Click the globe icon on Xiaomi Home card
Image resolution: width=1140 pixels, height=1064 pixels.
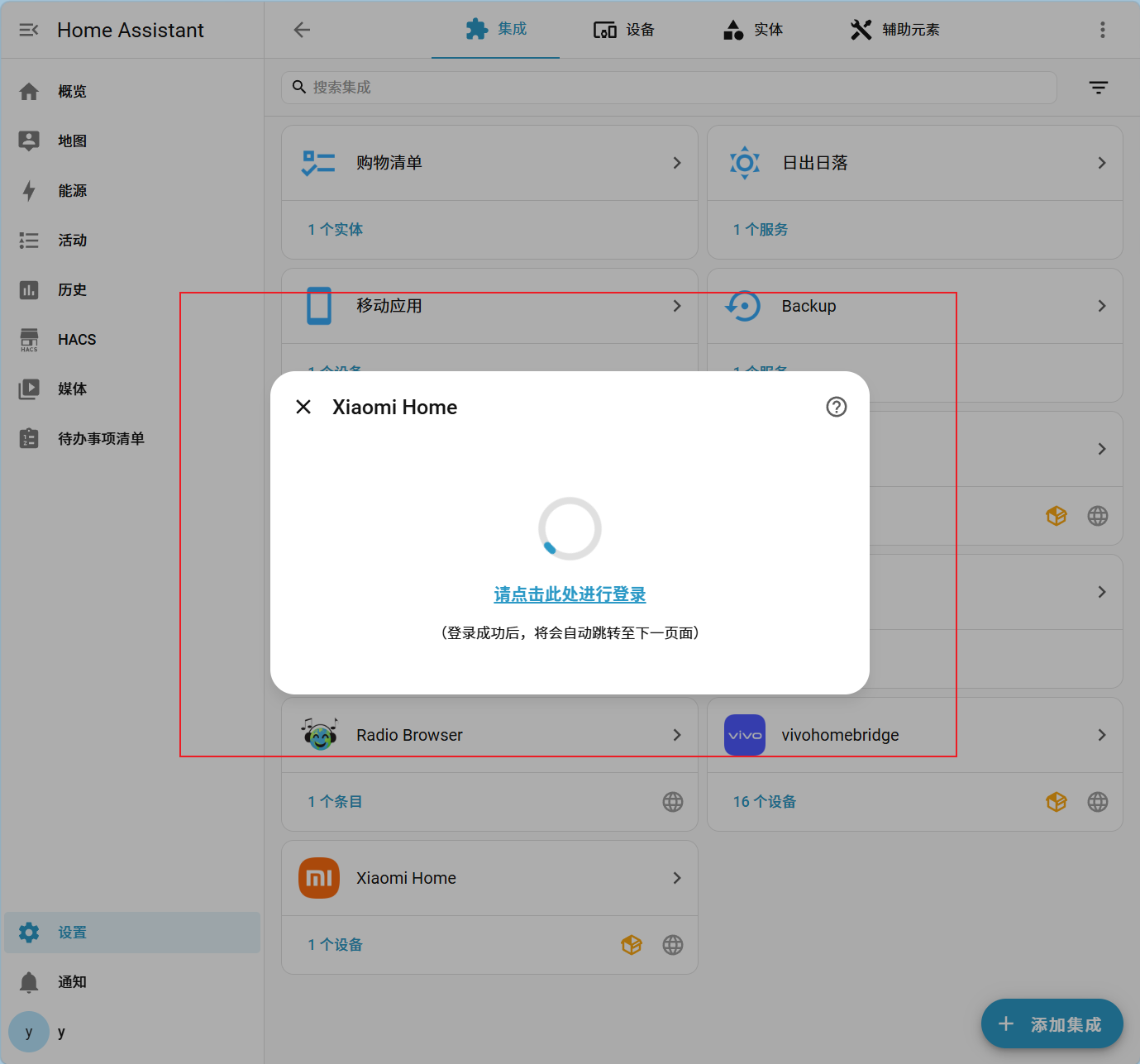point(673,945)
